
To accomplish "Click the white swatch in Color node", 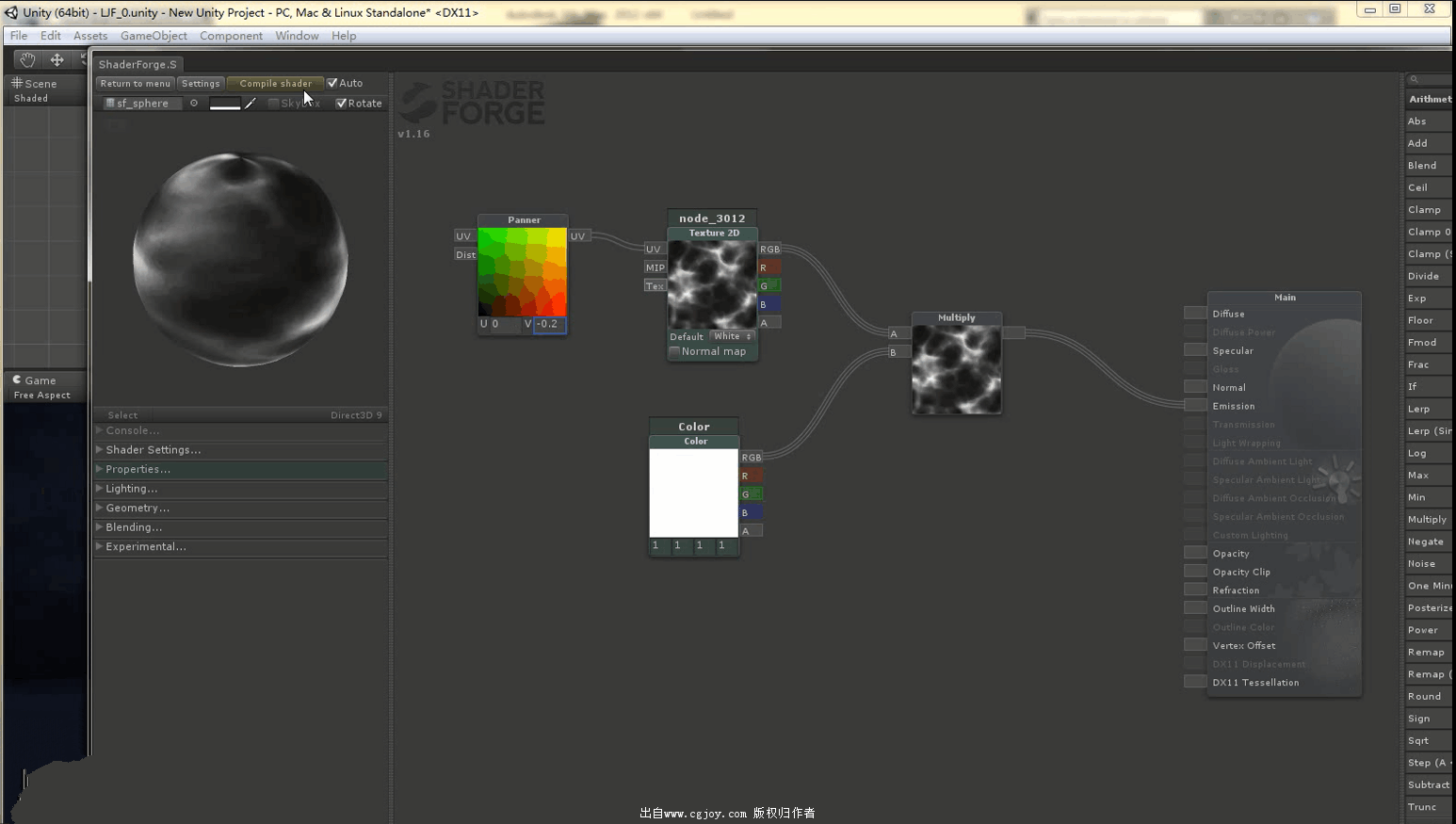I will [694, 493].
